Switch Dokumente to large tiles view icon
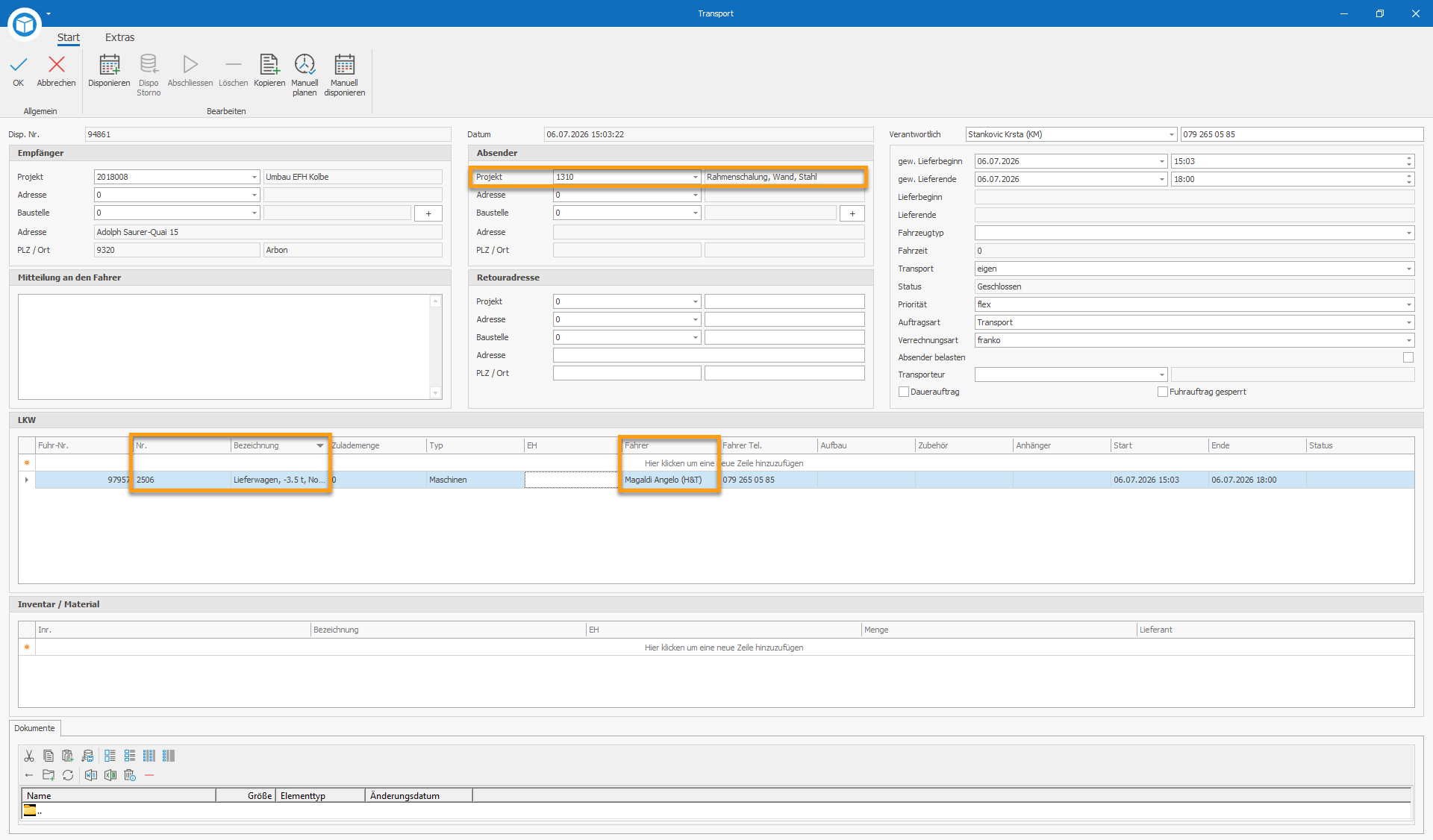This screenshot has width=1433, height=840. point(110,756)
